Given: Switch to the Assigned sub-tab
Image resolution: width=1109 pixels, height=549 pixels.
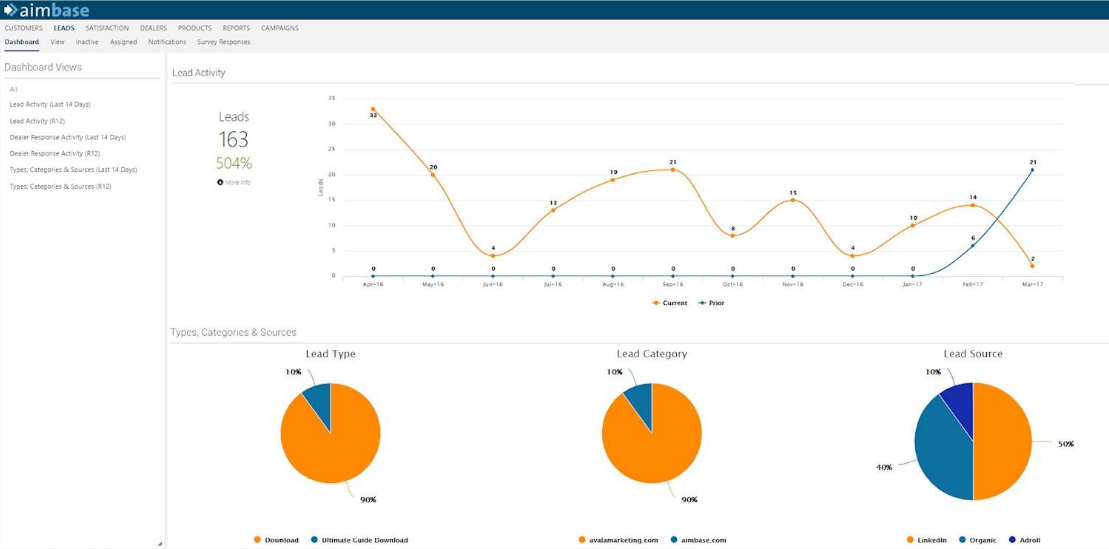Looking at the screenshot, I should [x=123, y=42].
